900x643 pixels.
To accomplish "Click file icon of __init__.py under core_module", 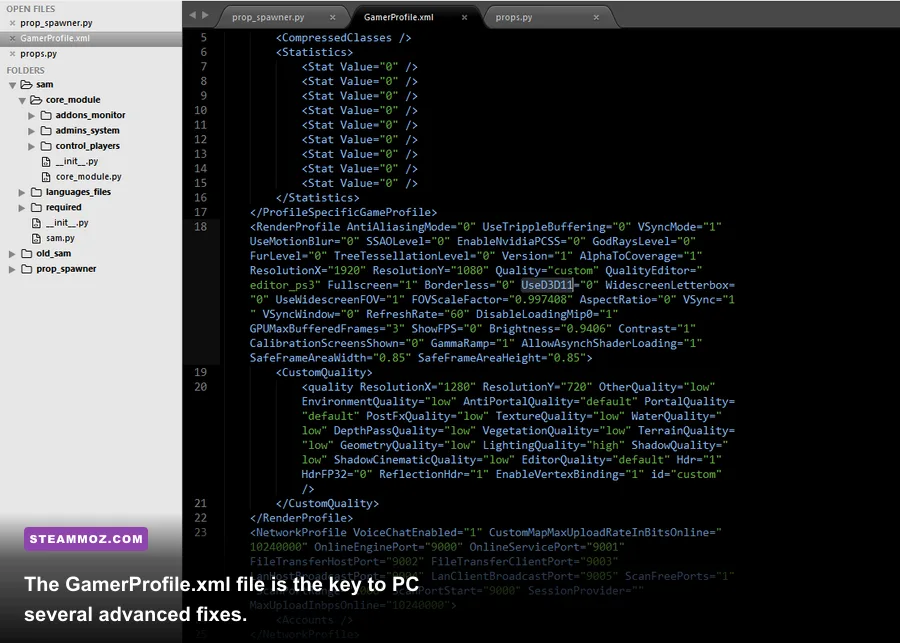I will point(46,161).
